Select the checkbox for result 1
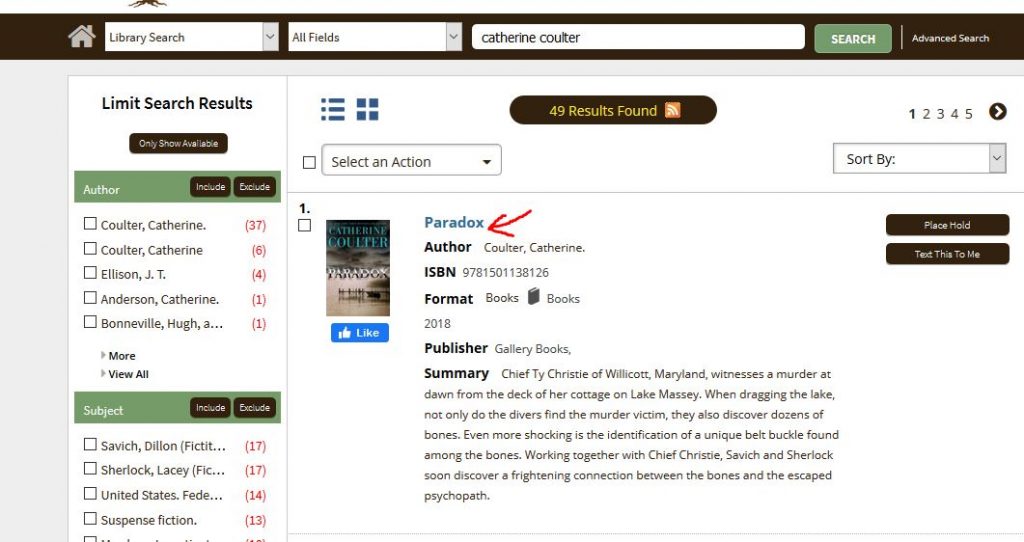1024x542 pixels. (304, 225)
